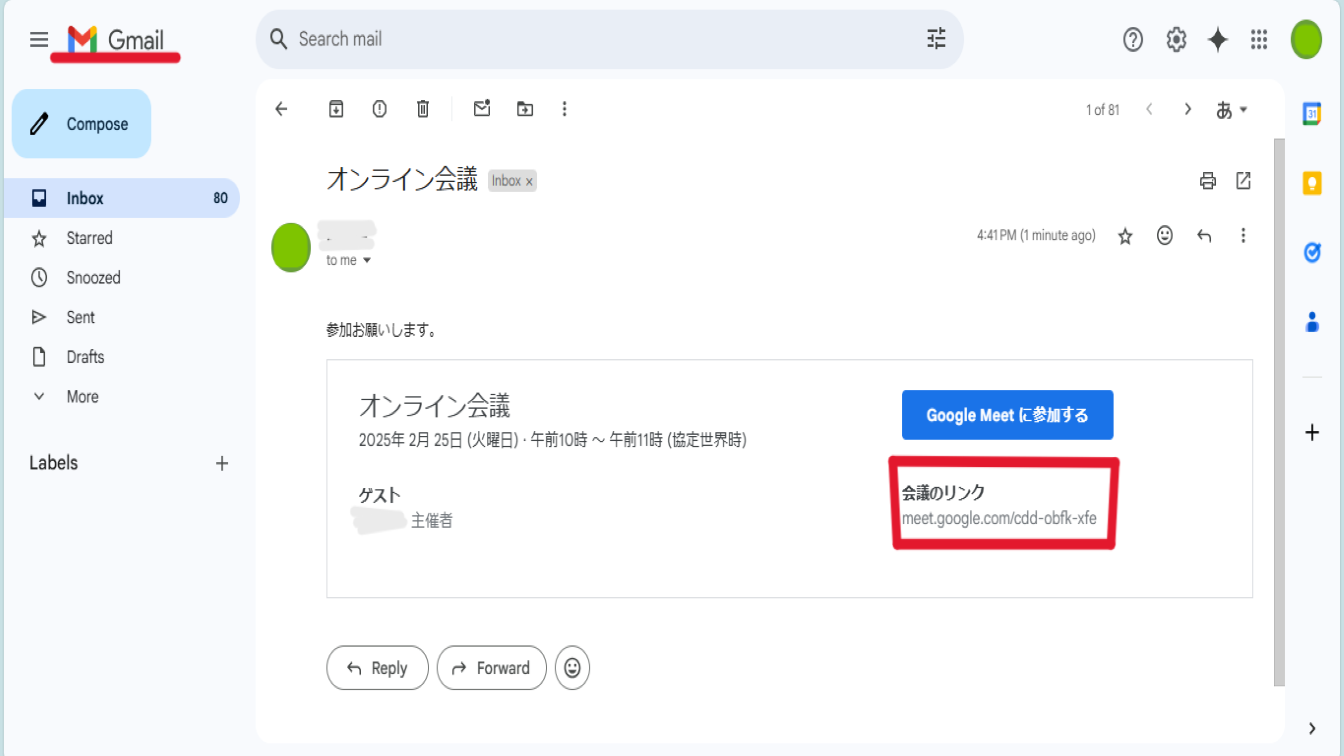Open the Drafts folder
Image resolution: width=1344 pixels, height=756 pixels.
point(85,357)
